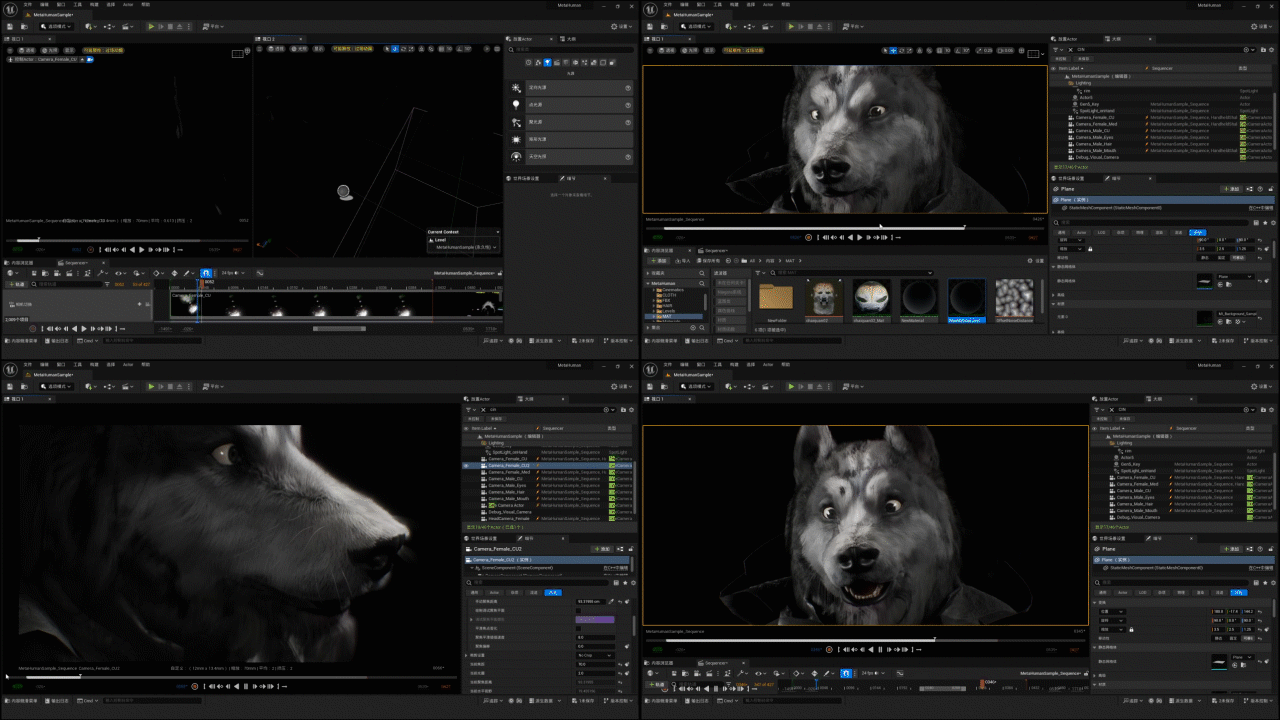The image size is (1280, 720).
Task: Open help for 定向光源 in top-left window
Action: point(628,87)
